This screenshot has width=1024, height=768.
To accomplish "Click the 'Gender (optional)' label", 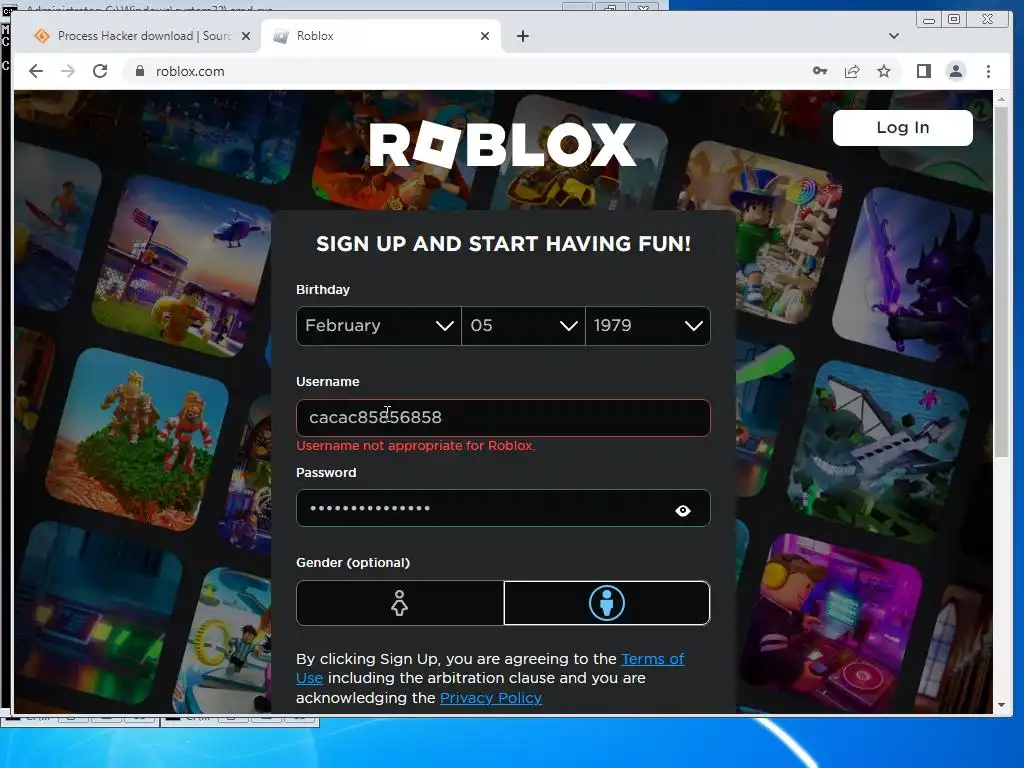I will point(353,562).
